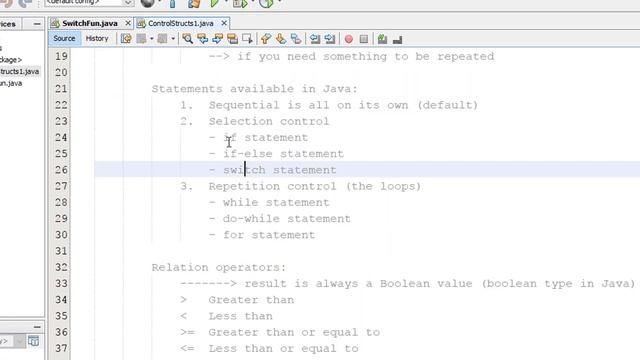The height and width of the screenshot is (360, 640).
Task: Select the Services panel tab
Action: click(x=8, y=24)
